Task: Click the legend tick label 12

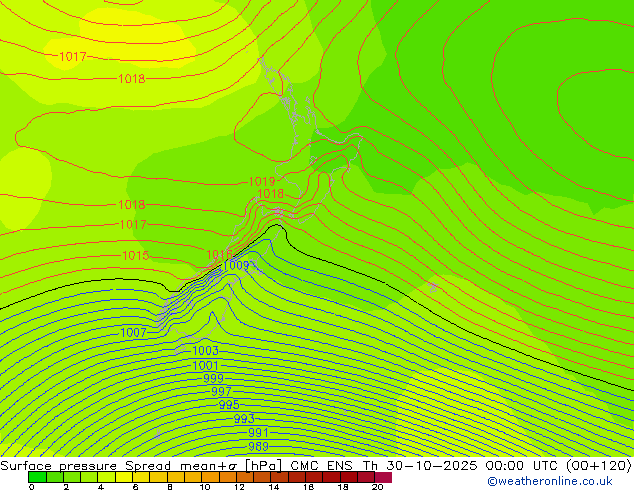Action: click(239, 487)
